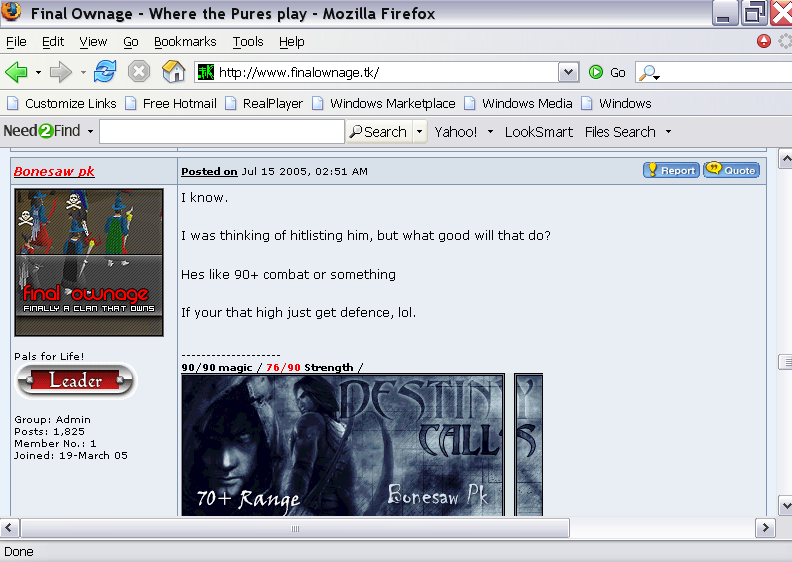Click the red update notification icon
Screen dimensions: 792x562
coord(764,41)
